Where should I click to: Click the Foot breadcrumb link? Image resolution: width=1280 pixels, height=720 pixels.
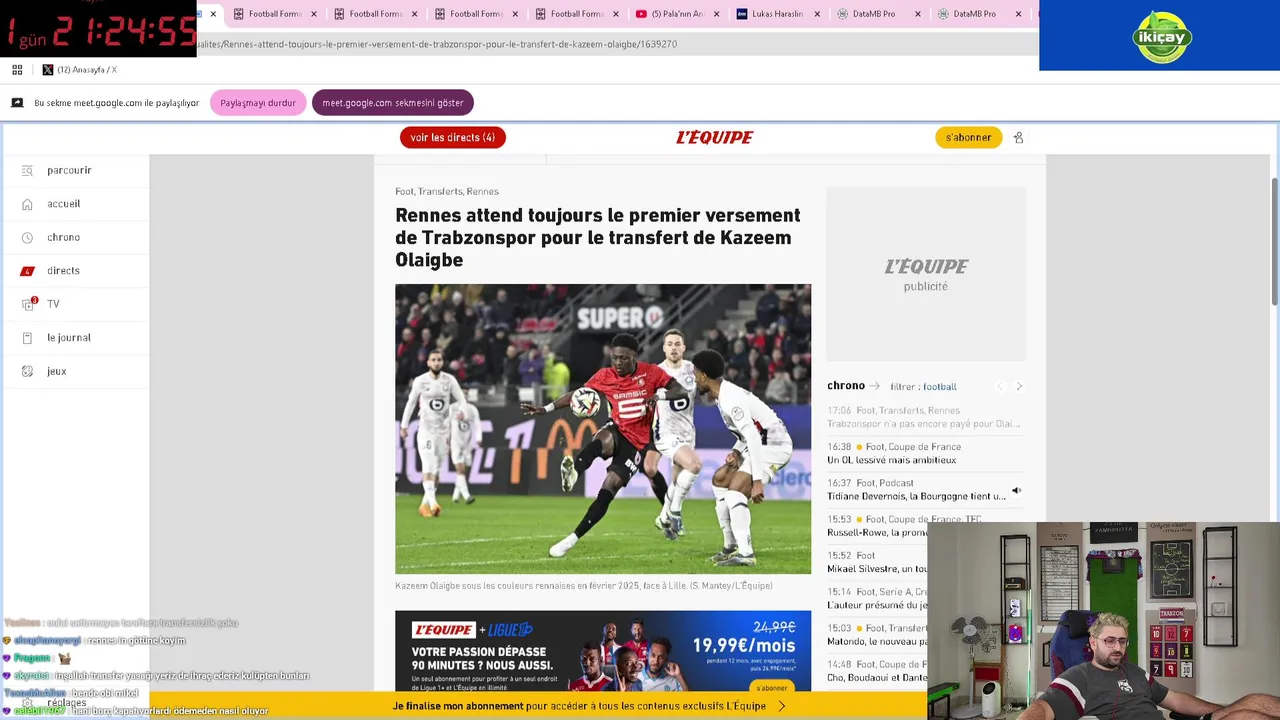tap(404, 192)
